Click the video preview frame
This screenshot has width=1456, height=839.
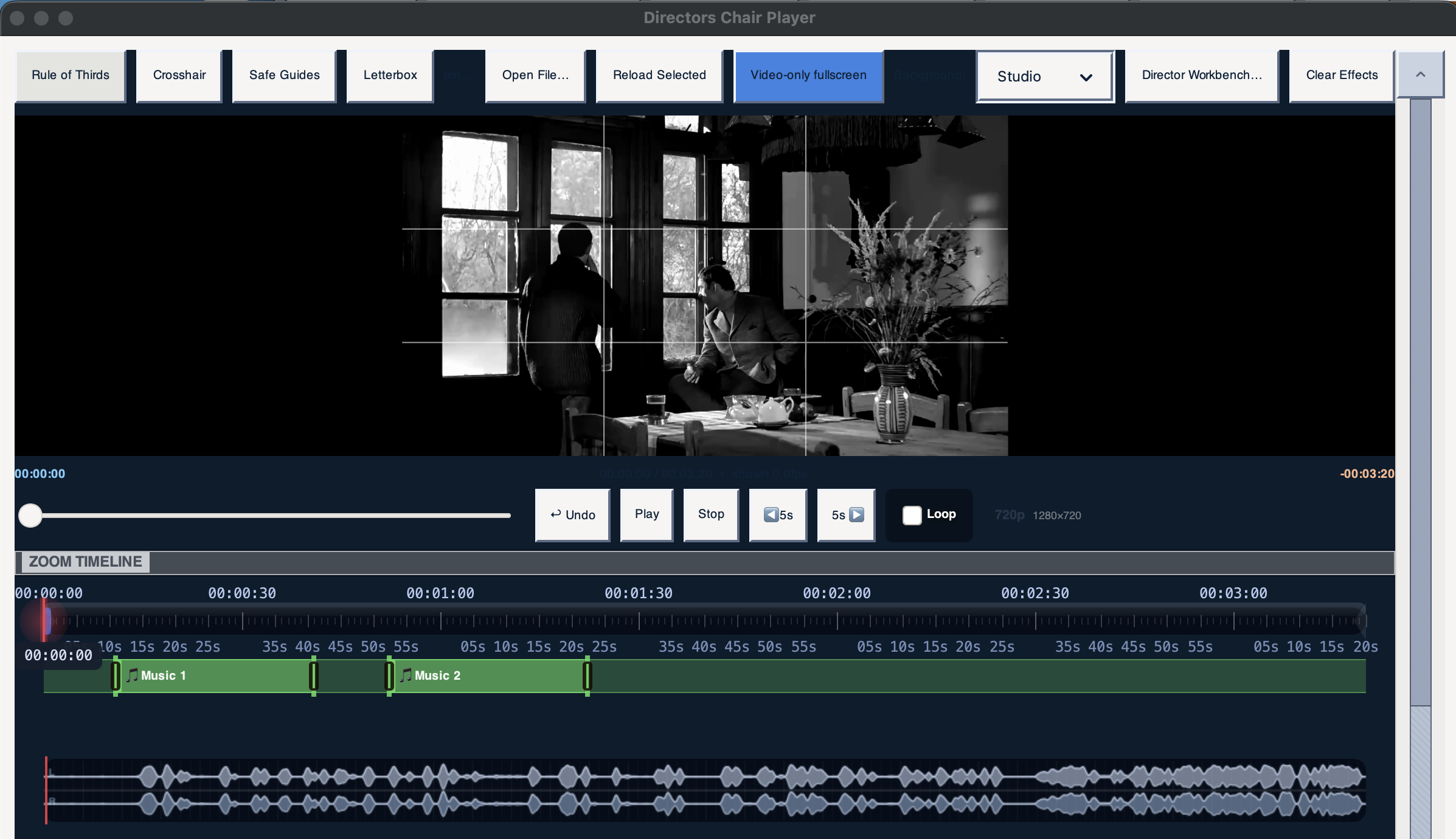704,285
